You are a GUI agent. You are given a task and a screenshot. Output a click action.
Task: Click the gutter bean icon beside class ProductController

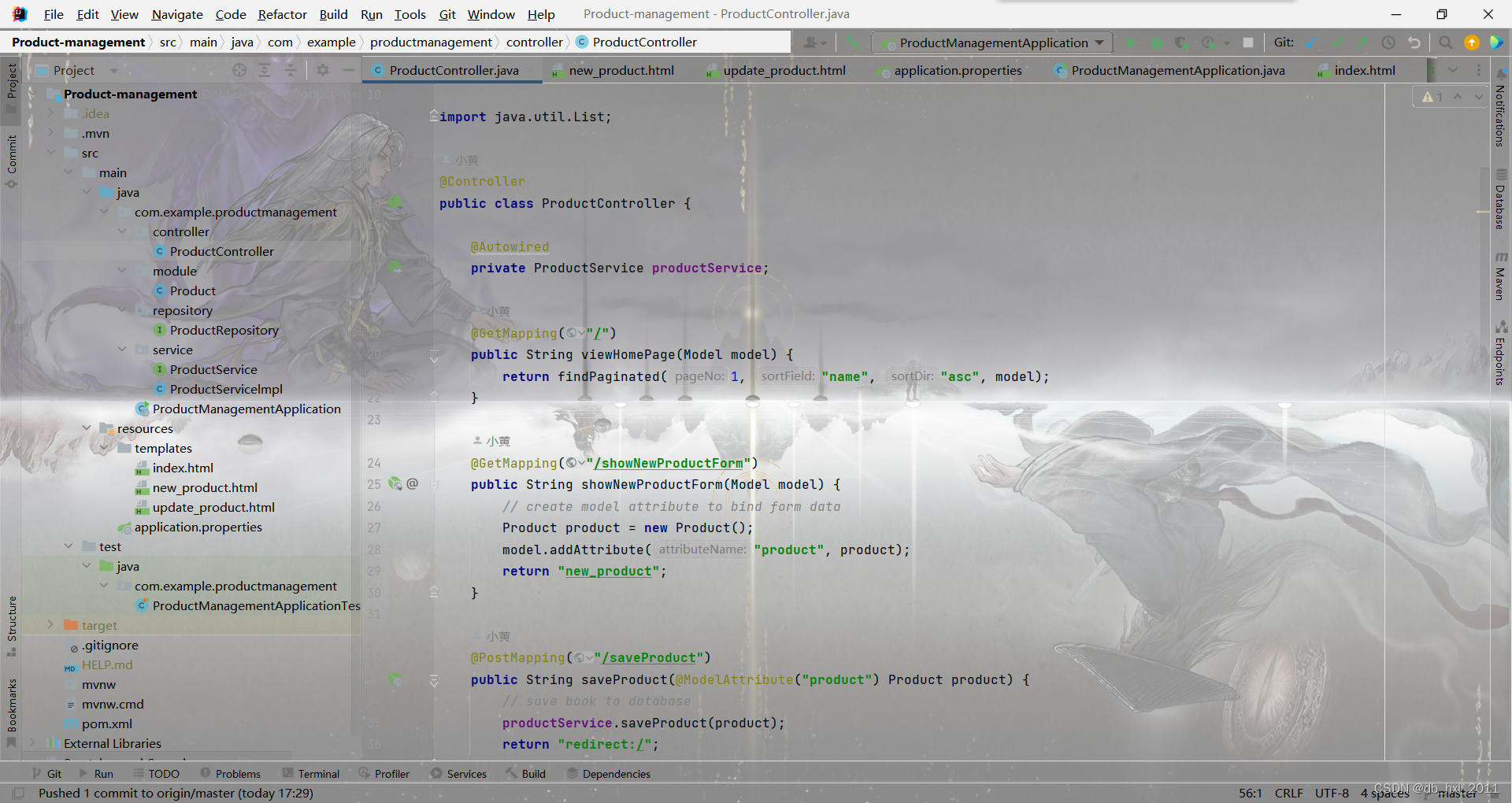395,203
